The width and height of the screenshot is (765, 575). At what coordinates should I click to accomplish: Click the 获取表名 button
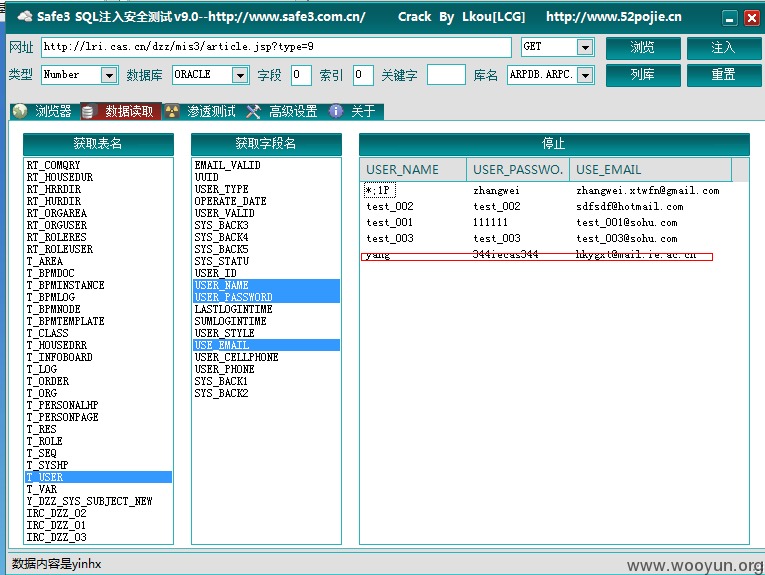pos(98,143)
